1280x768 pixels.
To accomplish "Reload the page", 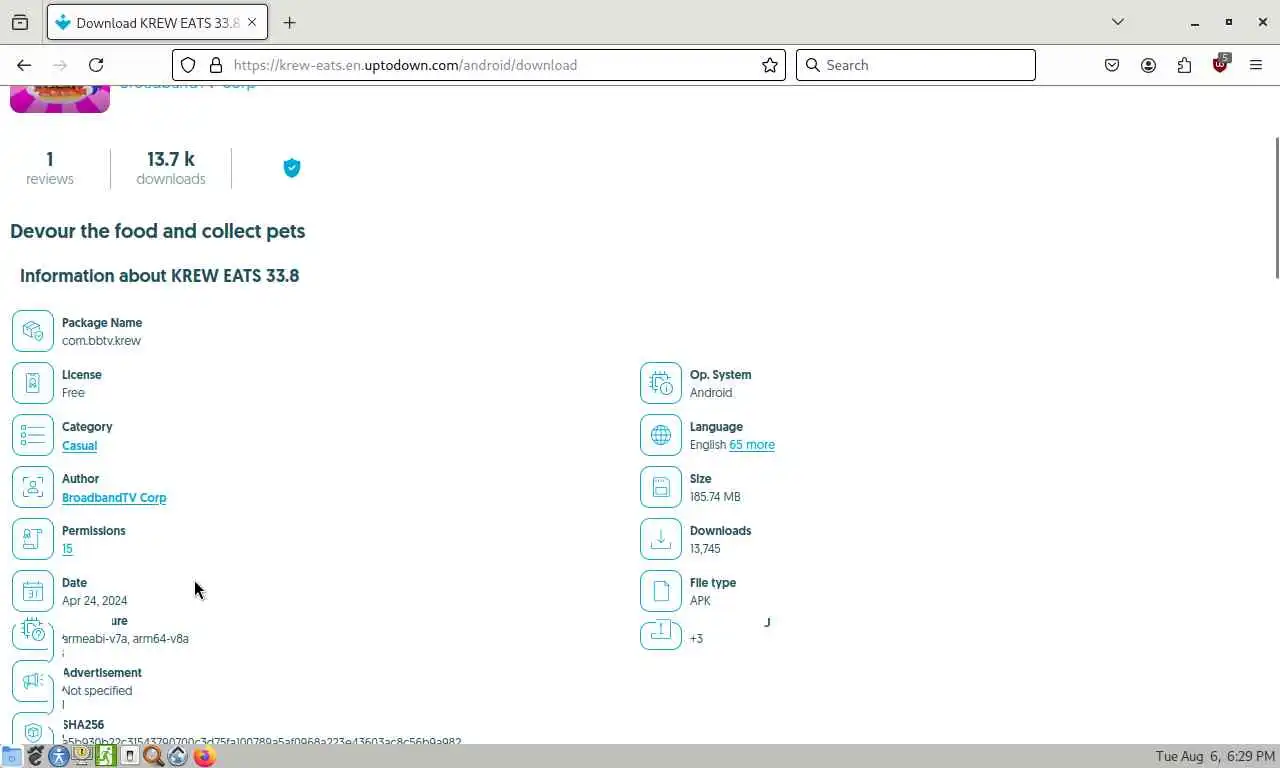I will (96, 65).
